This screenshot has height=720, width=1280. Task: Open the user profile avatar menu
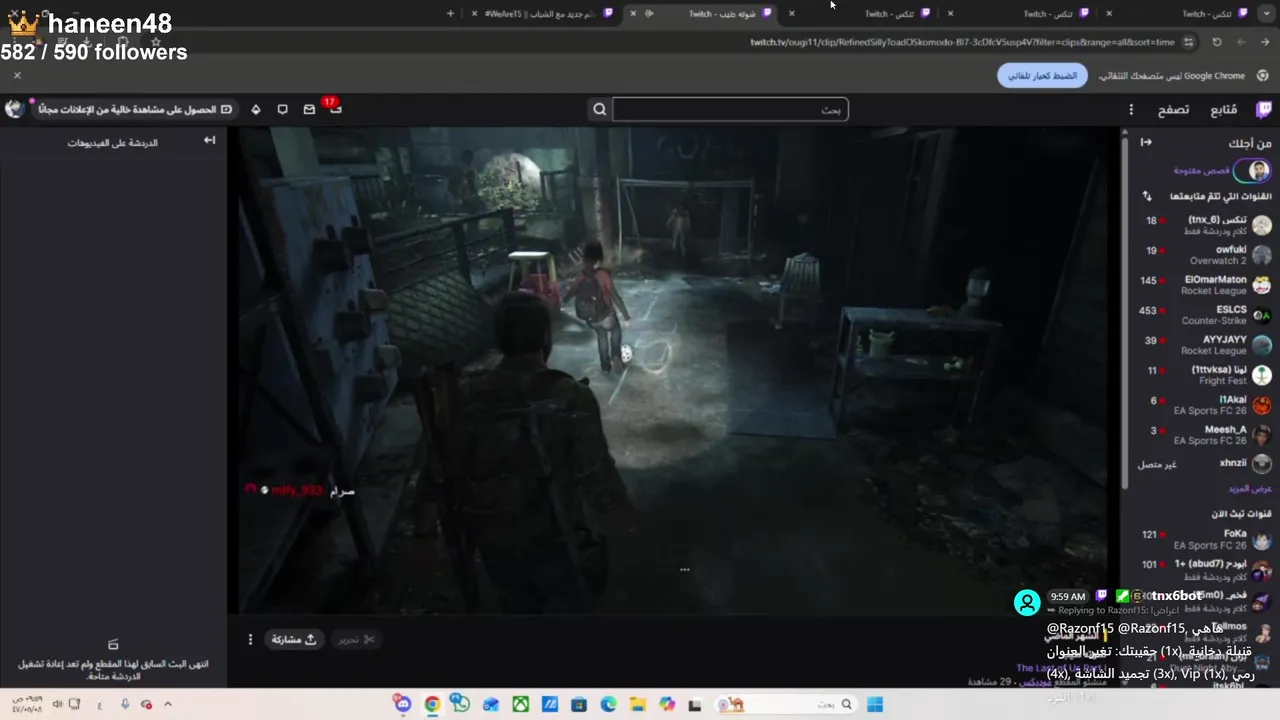tap(15, 109)
